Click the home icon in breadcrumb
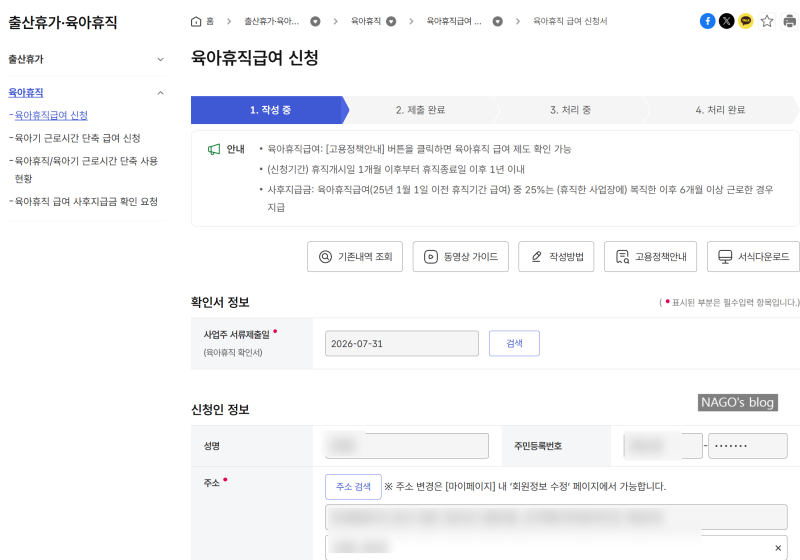Viewport: 800px width, 560px height. (196, 21)
